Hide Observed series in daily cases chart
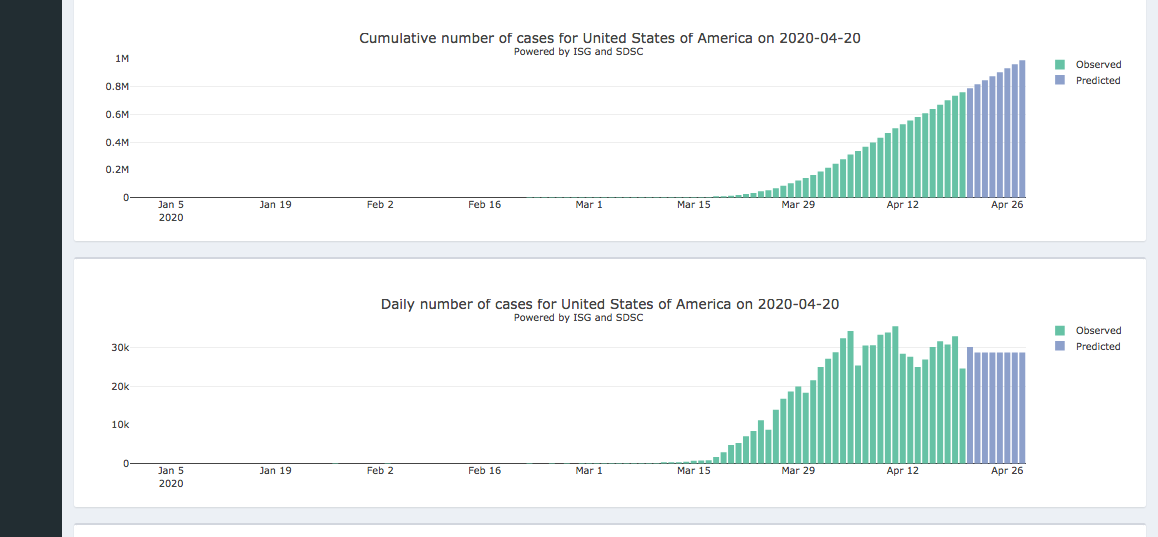Image resolution: width=1158 pixels, height=537 pixels. point(1098,331)
